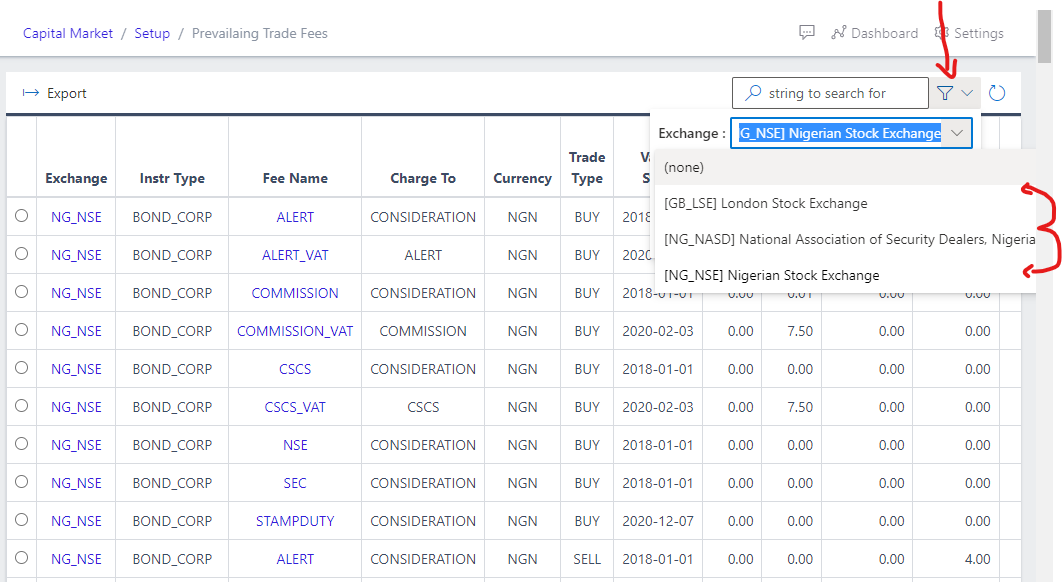Select the radio button for the CSCS_VAT row
This screenshot has height=582, width=1063.
(20, 406)
